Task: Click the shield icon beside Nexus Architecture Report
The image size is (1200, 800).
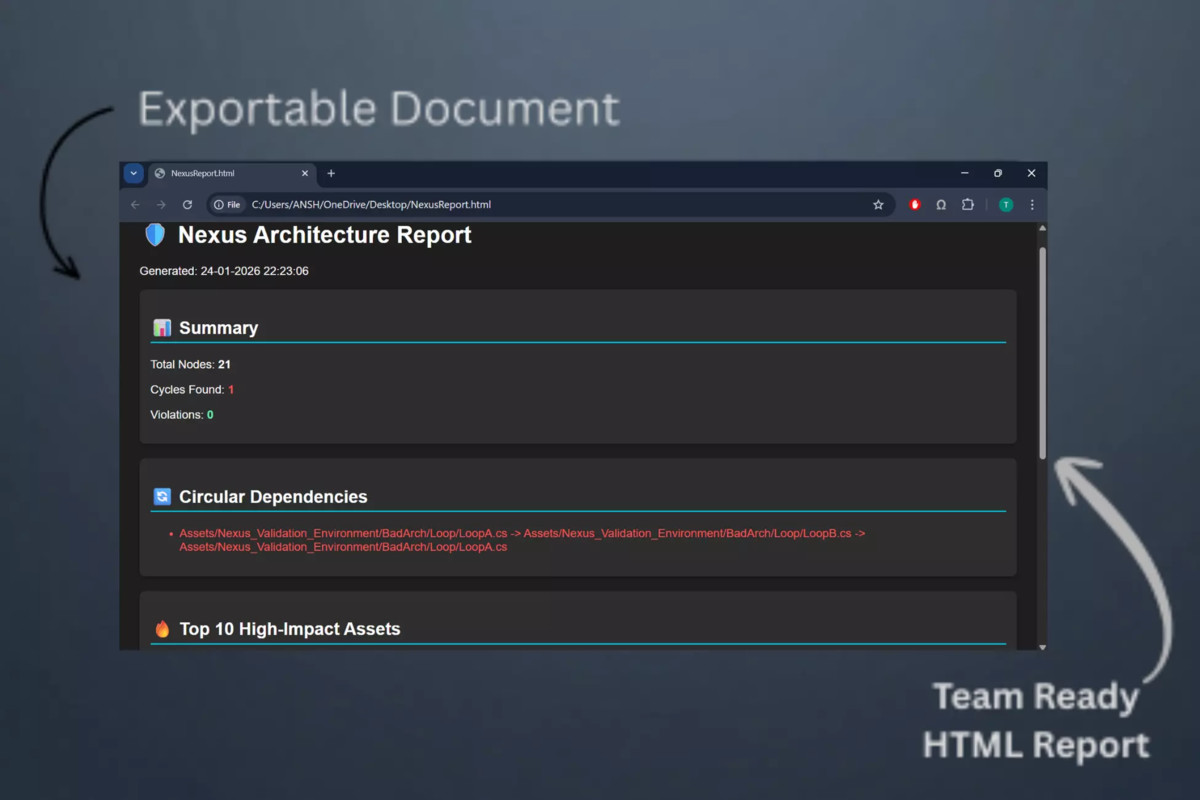Action: [155, 235]
